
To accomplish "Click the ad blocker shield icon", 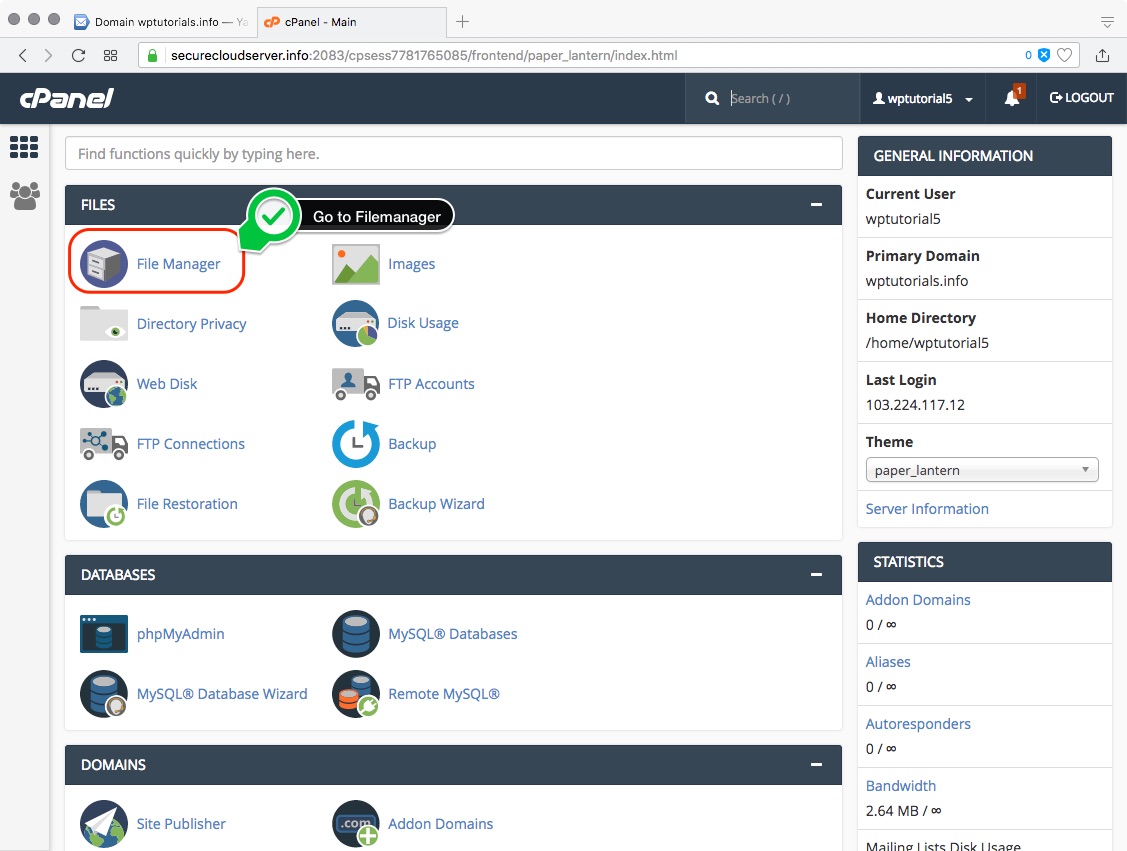I will (1044, 55).
